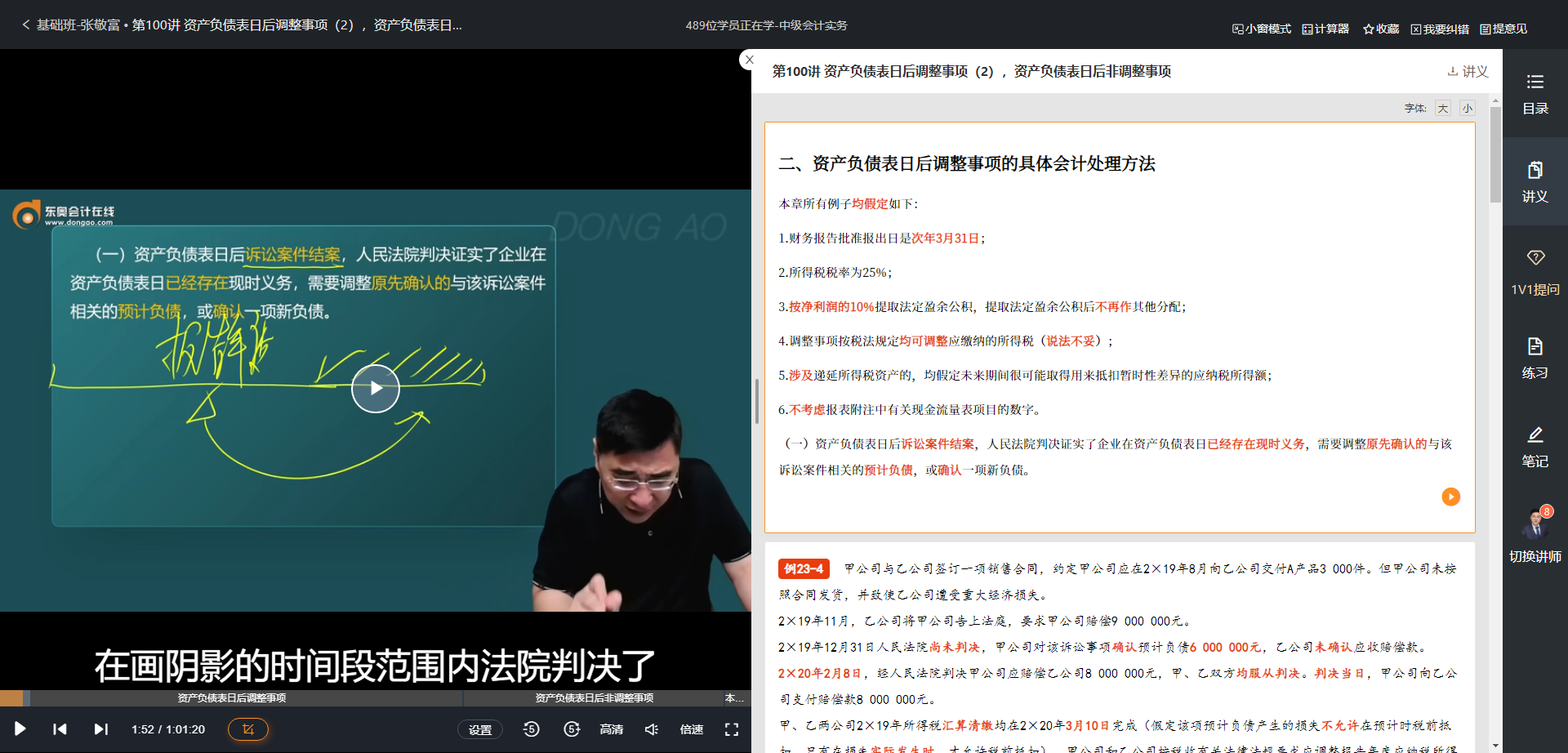This screenshot has width=1568, height=753.
Task: Open the 笔记 notes panel
Action: coord(1535,447)
